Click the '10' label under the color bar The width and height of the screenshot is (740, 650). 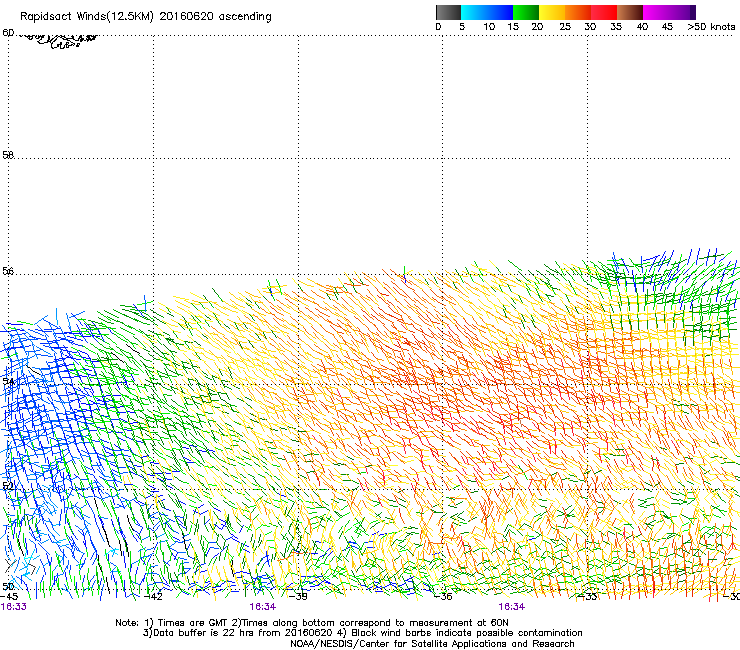[x=489, y=27]
